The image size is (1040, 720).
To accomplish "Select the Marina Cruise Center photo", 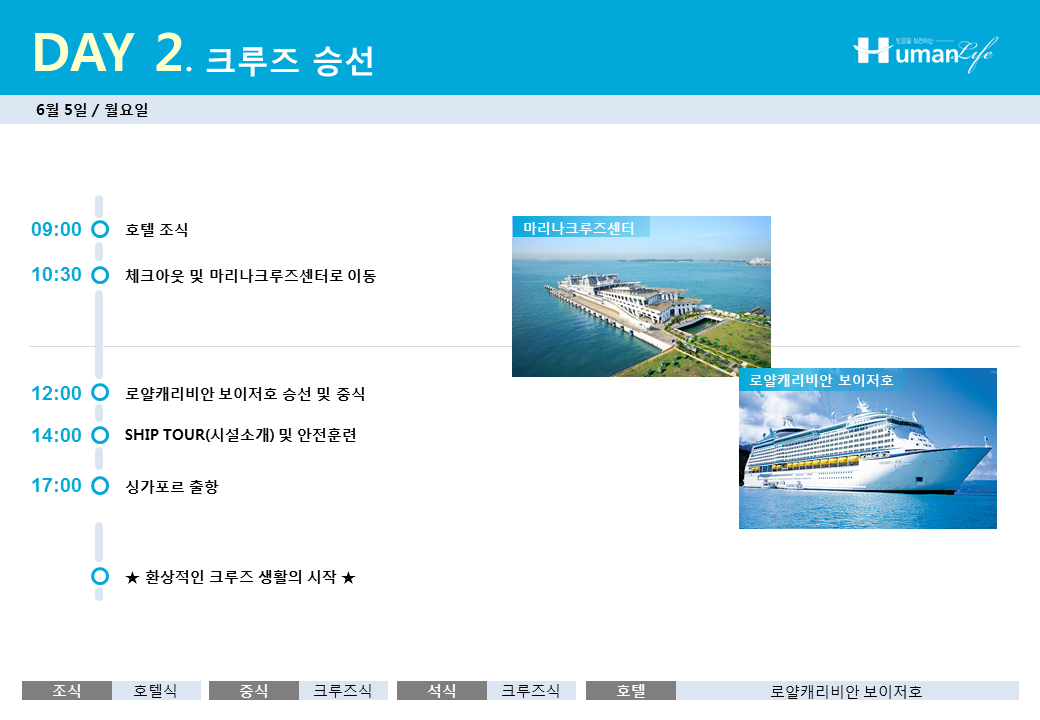I will point(641,296).
